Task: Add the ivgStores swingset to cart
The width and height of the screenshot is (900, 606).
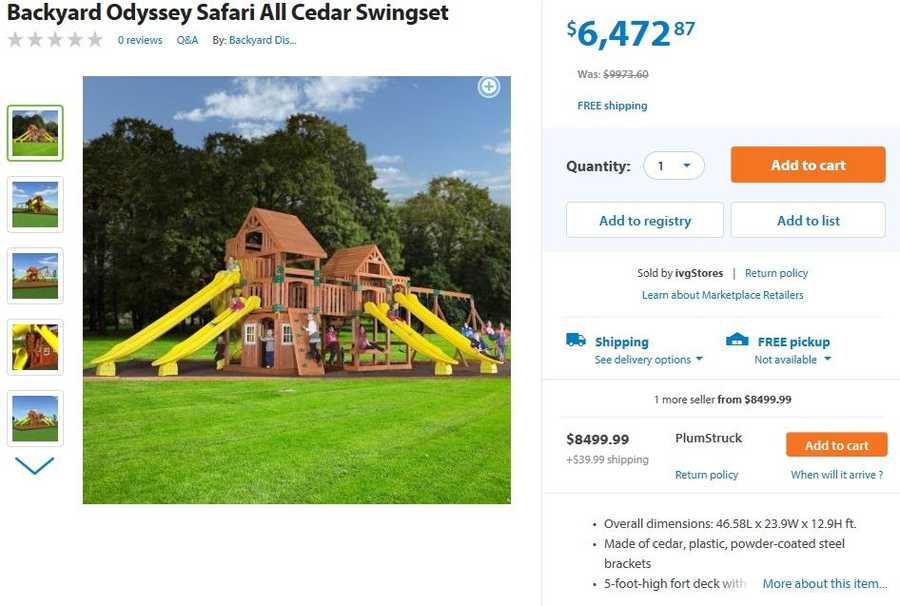Action: click(808, 165)
